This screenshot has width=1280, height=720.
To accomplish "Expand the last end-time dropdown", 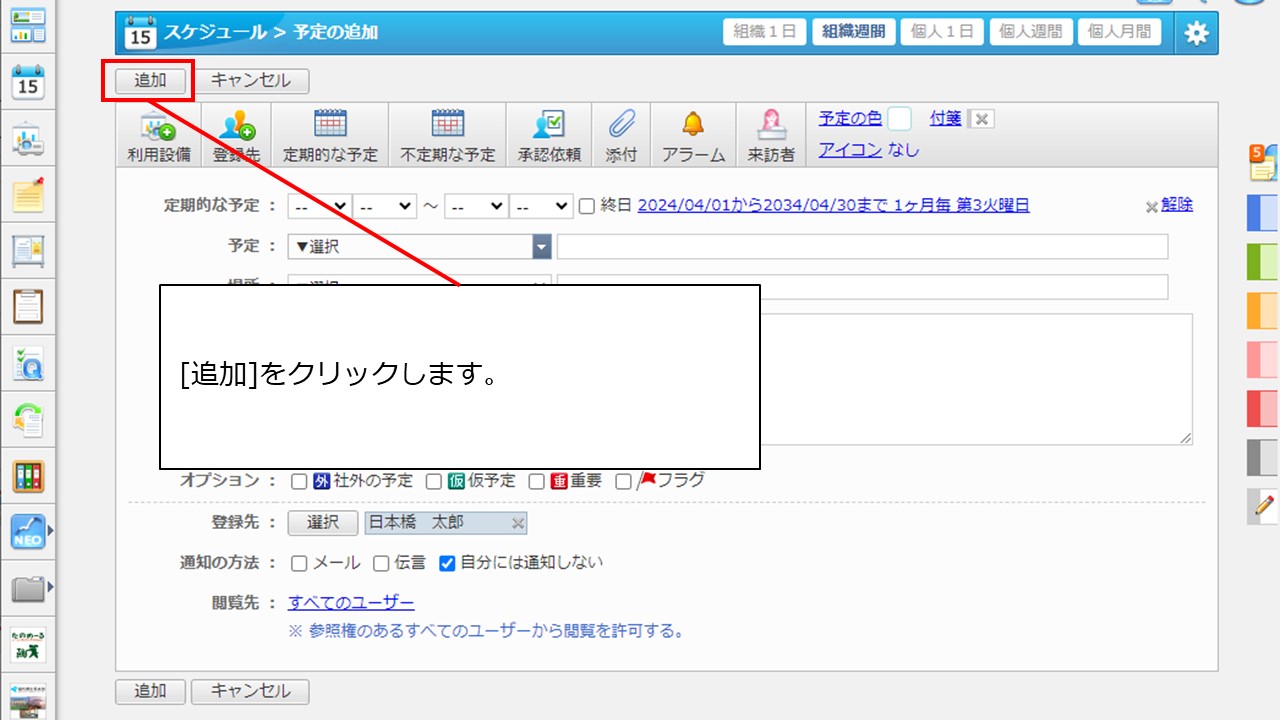I will [540, 206].
